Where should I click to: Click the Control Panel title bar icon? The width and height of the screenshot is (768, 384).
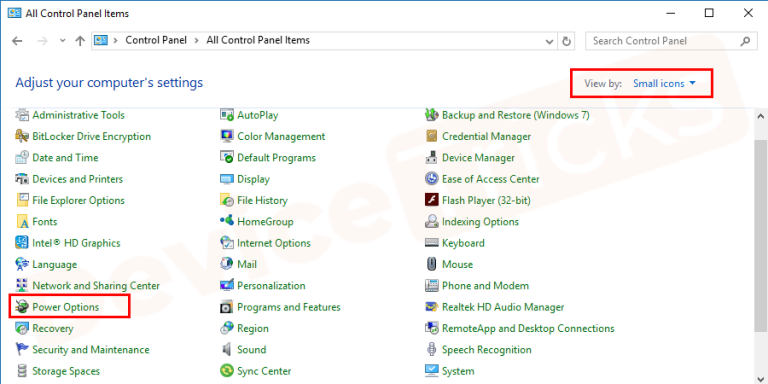click(14, 13)
